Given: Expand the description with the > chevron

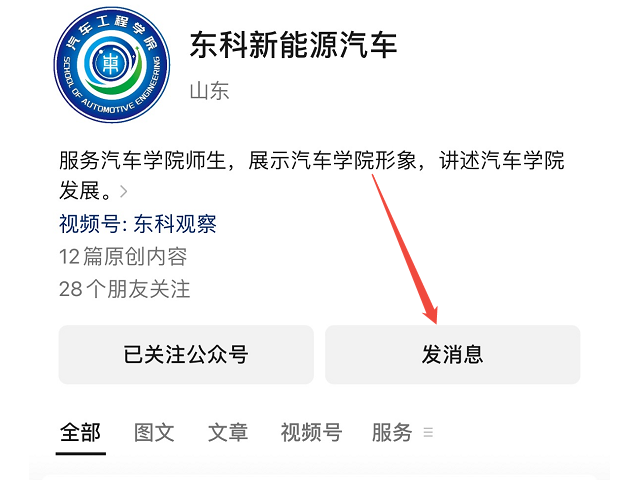Looking at the screenshot, I should 124,191.
